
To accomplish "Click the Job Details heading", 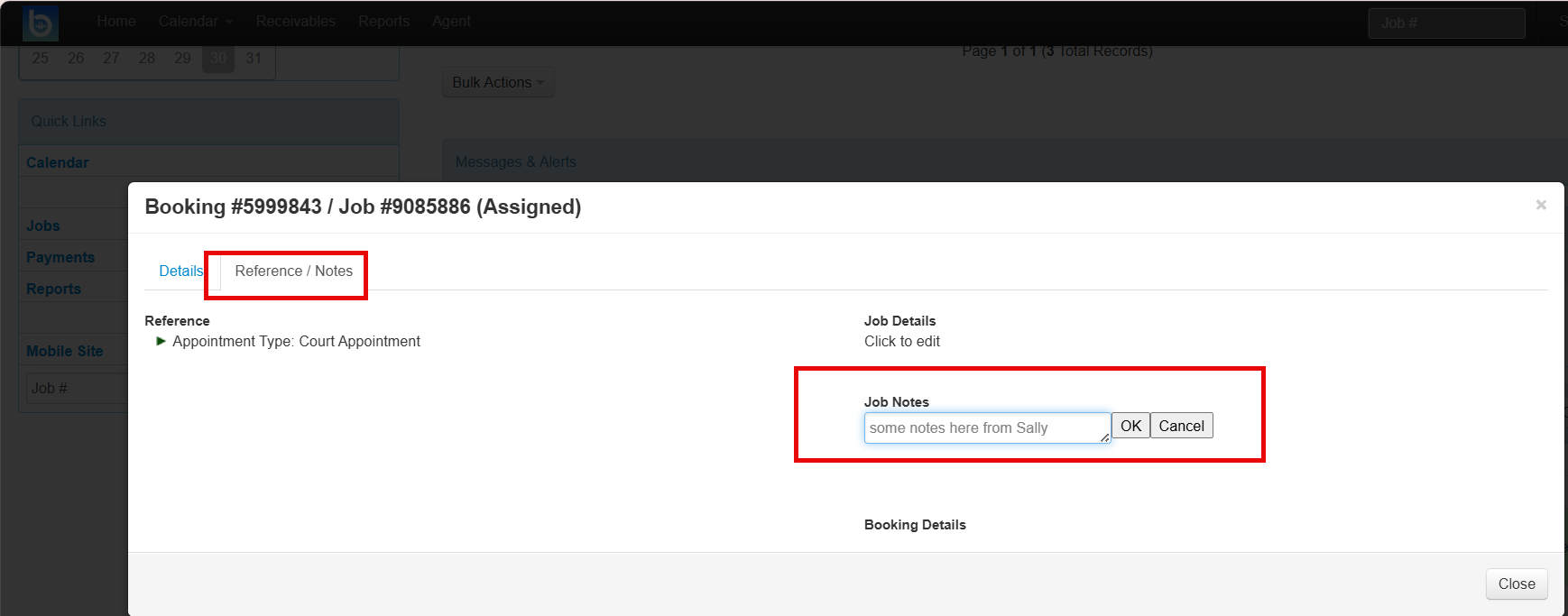I will point(899,321).
